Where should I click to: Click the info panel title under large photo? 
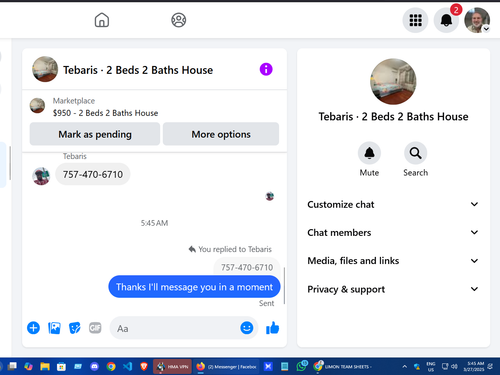(393, 117)
